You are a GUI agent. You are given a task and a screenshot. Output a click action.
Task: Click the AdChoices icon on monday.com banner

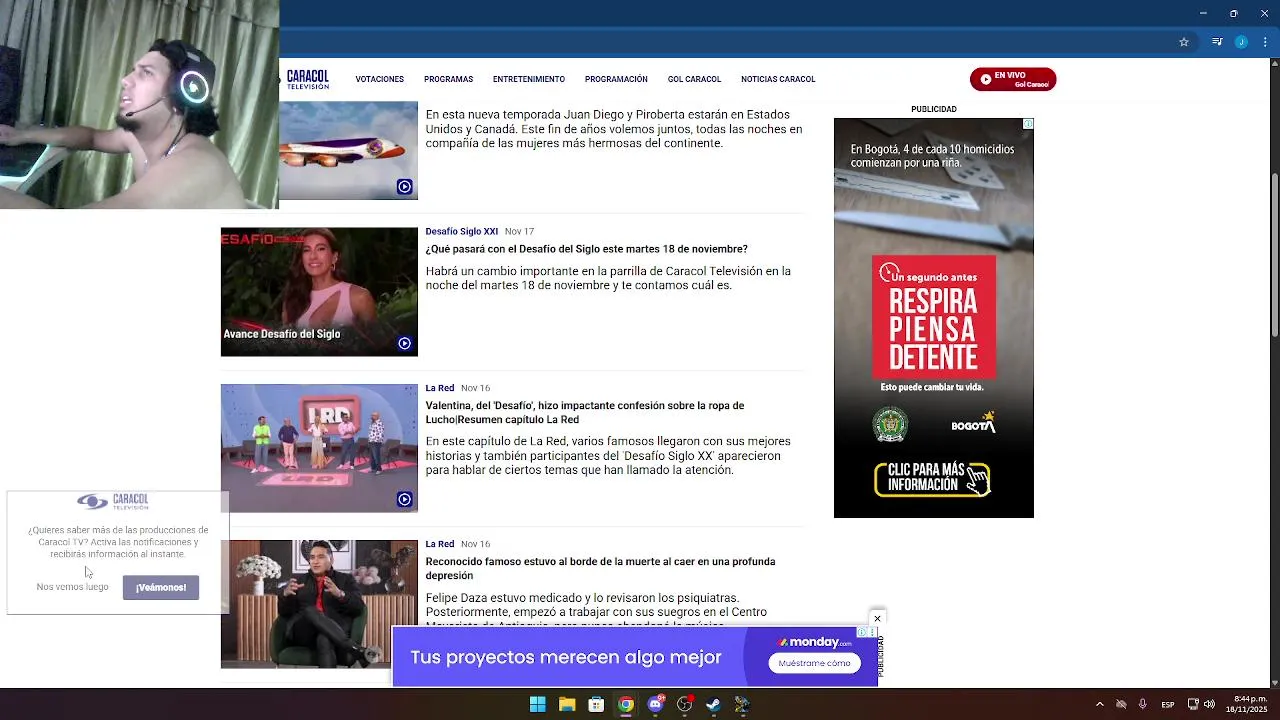point(862,632)
